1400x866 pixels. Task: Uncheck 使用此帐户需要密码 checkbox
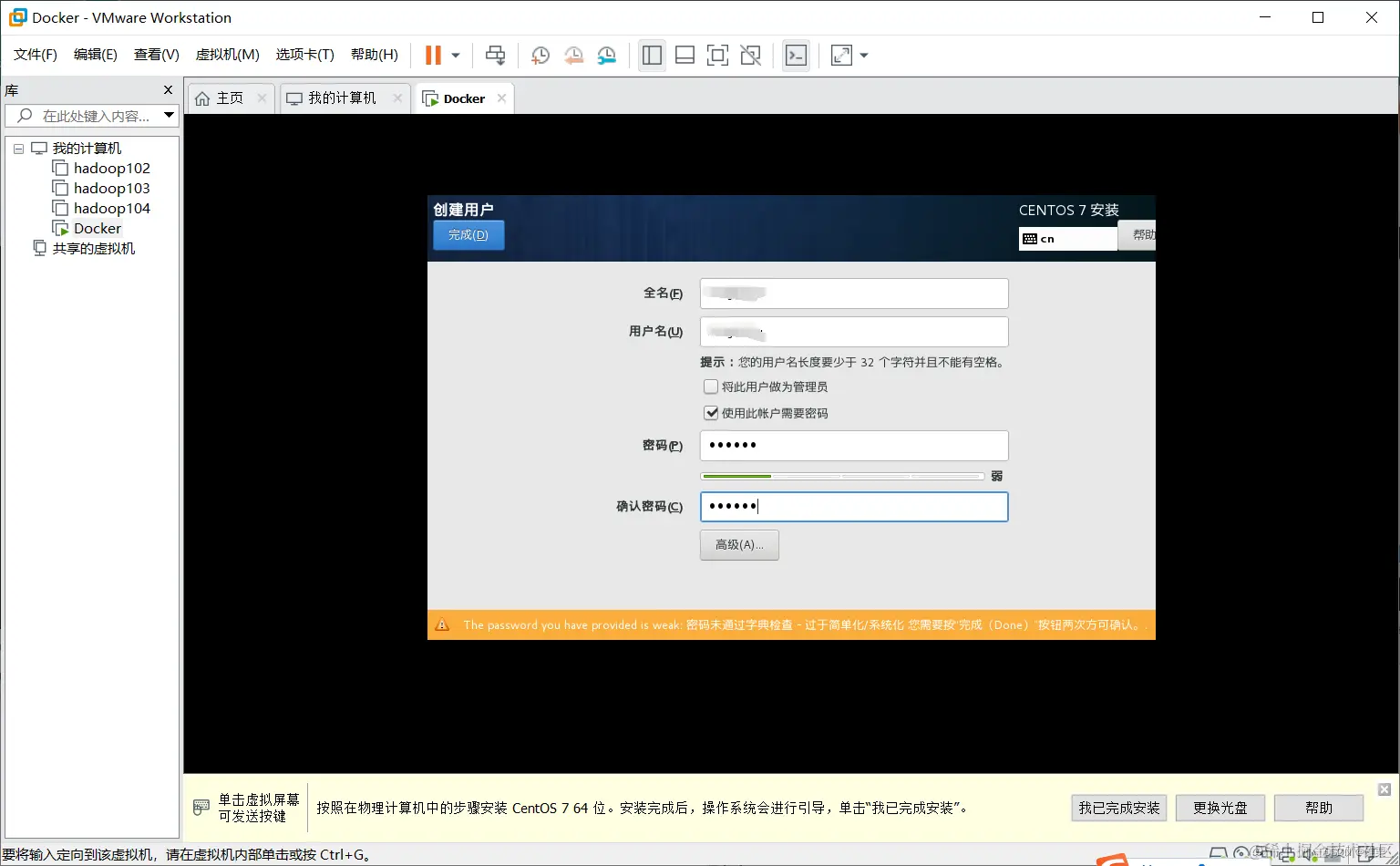coord(711,413)
